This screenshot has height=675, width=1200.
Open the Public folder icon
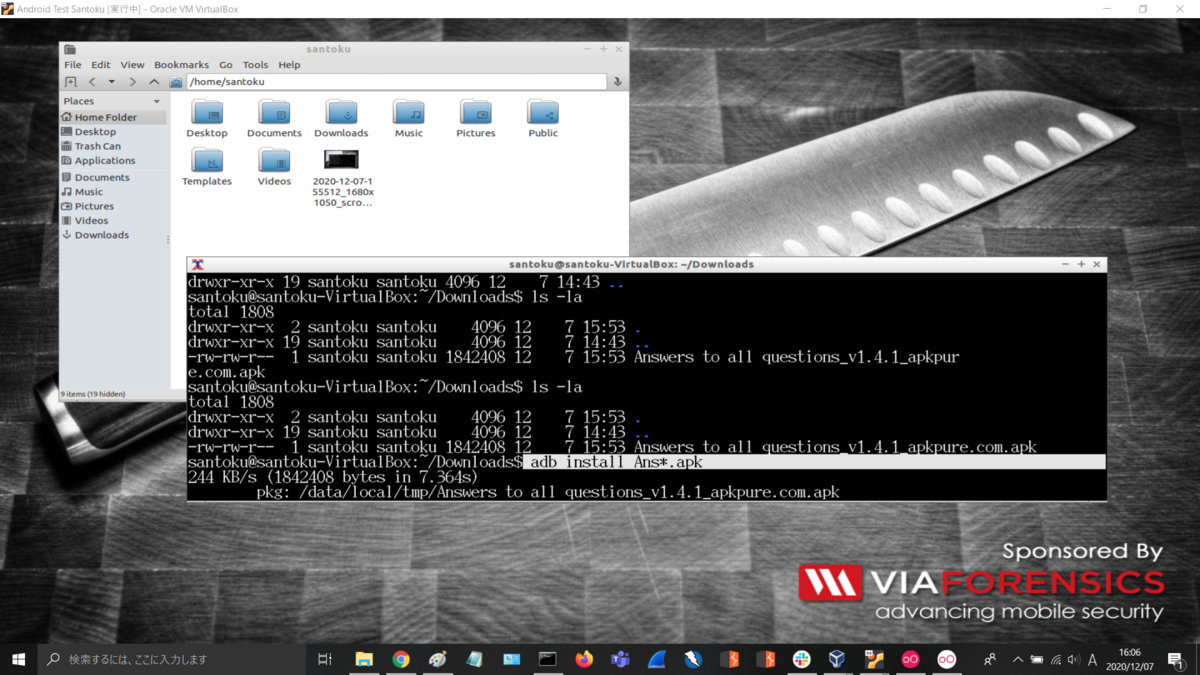pyautogui.click(x=543, y=113)
